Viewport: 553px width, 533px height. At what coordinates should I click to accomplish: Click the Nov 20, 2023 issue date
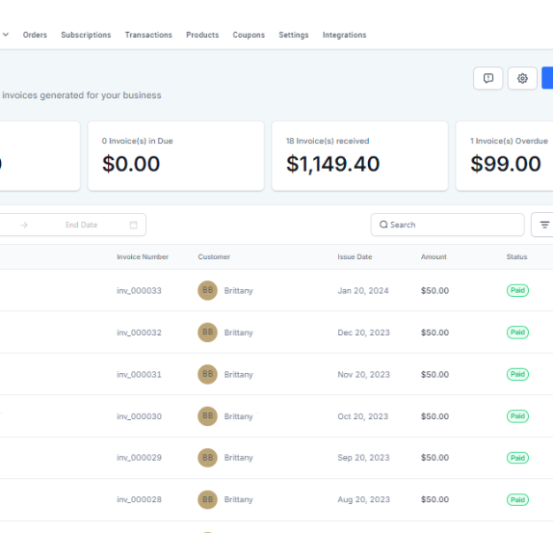364,375
